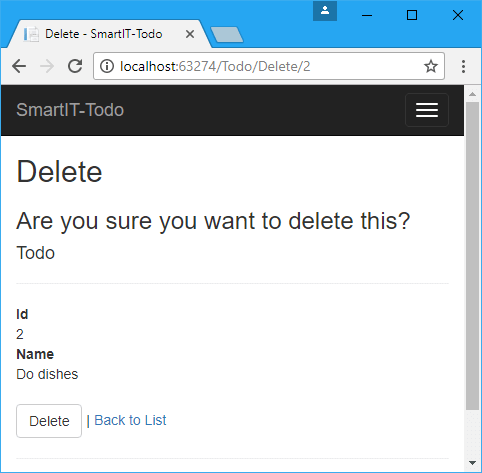Click the tab's page favicon
482x473 pixels.
click(31, 34)
